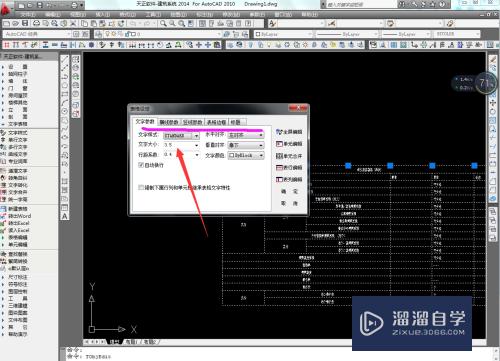The width and height of the screenshot is (500, 361).
Task: Open the layer selector dropdown in toolbar
Action: point(163,34)
